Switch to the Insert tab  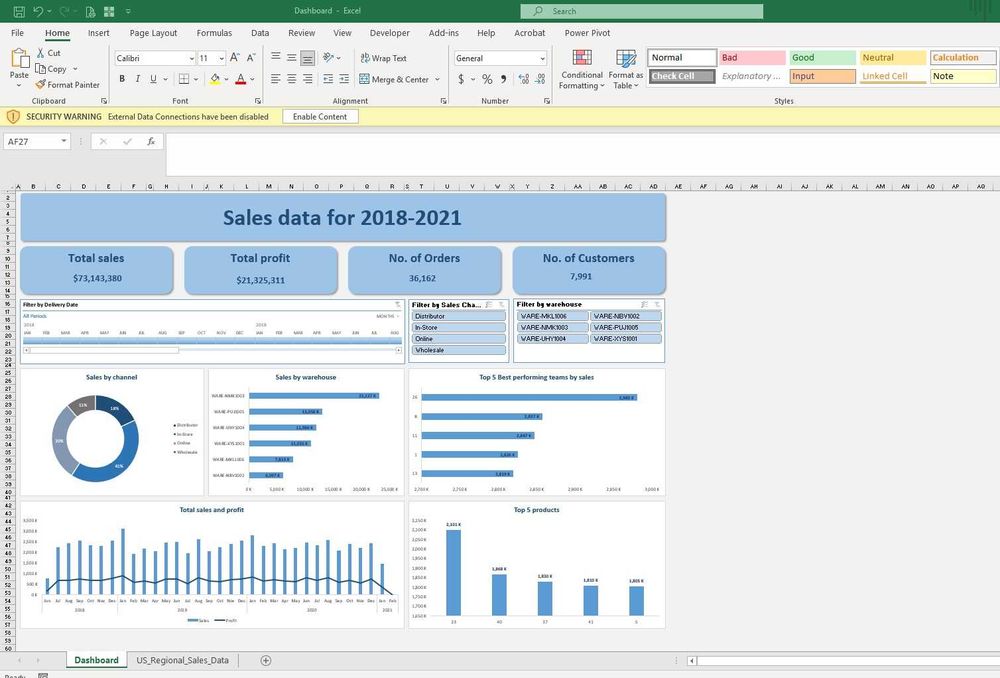[x=98, y=33]
